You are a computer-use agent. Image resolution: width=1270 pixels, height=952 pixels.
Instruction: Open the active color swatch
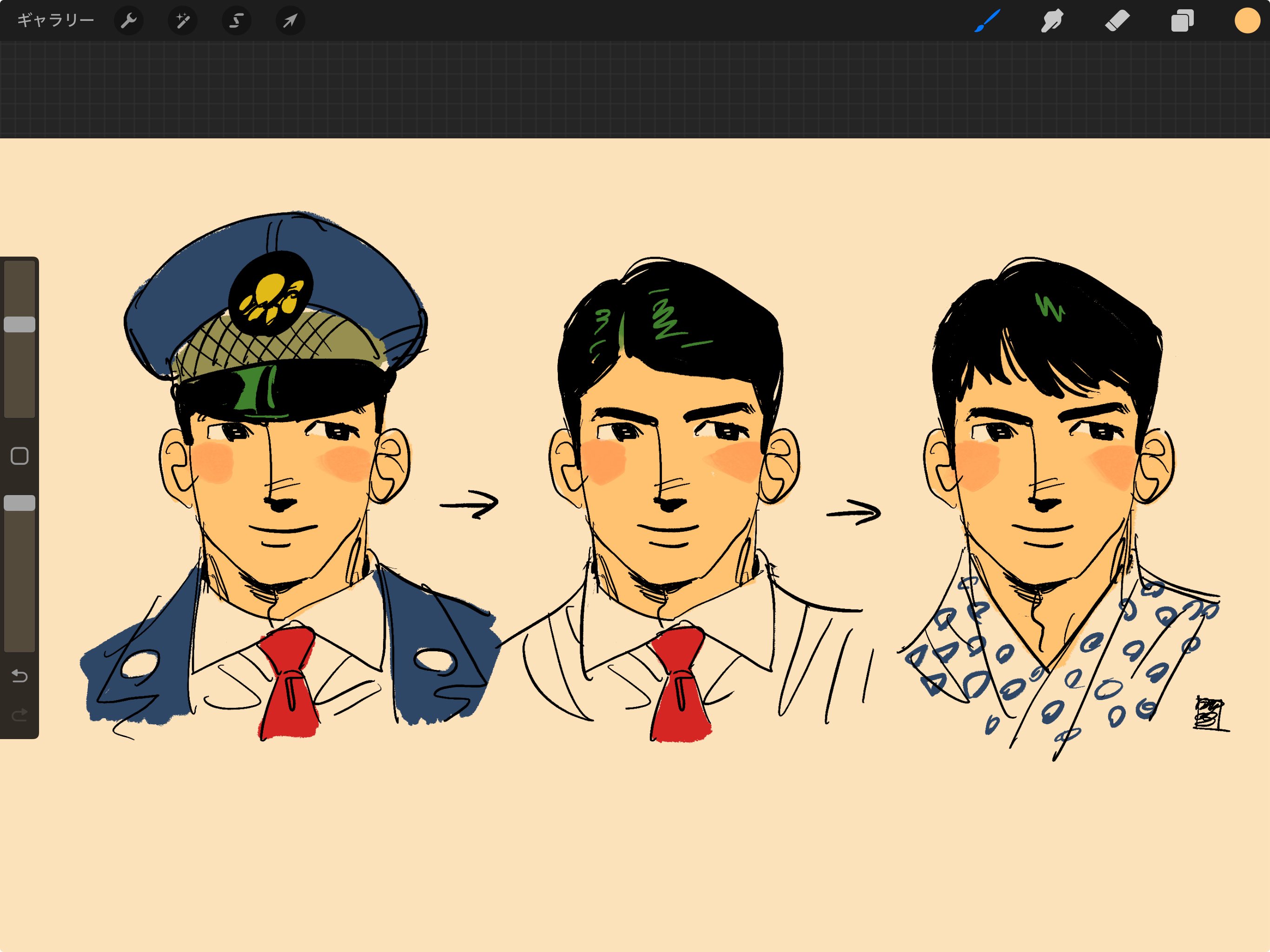click(1247, 21)
